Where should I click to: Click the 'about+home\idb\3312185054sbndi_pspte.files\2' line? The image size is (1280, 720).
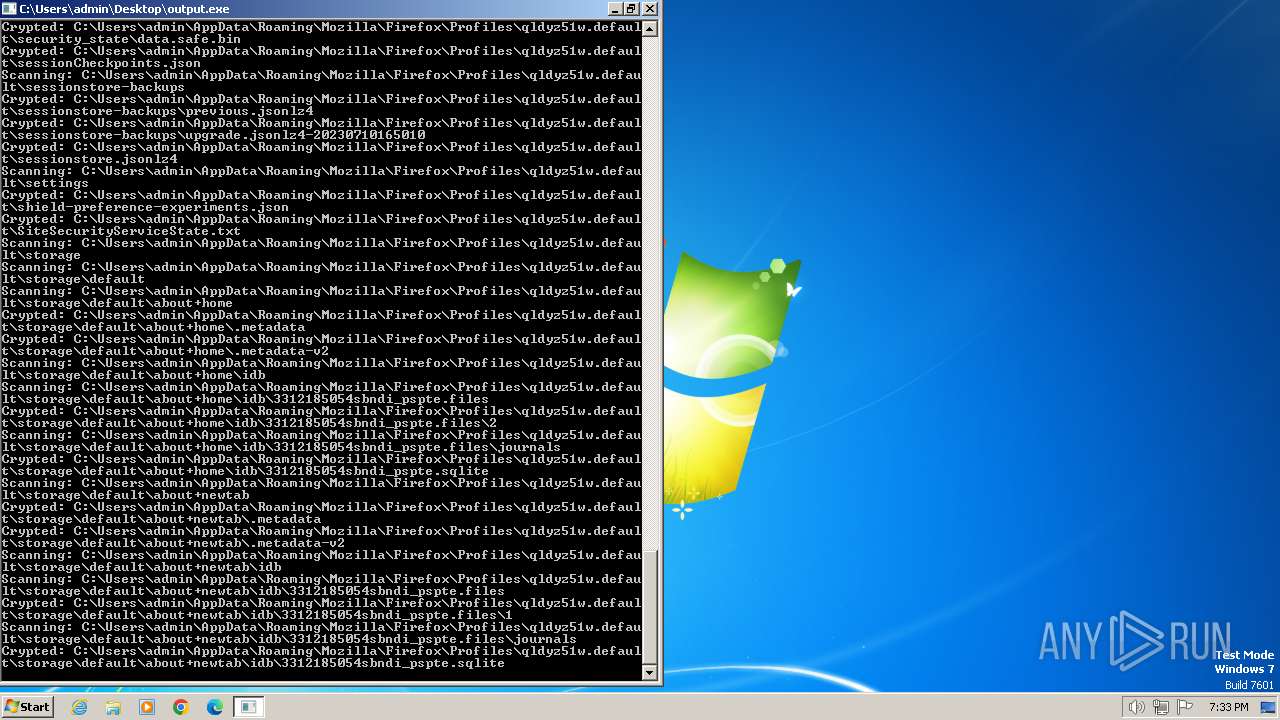coord(249,423)
